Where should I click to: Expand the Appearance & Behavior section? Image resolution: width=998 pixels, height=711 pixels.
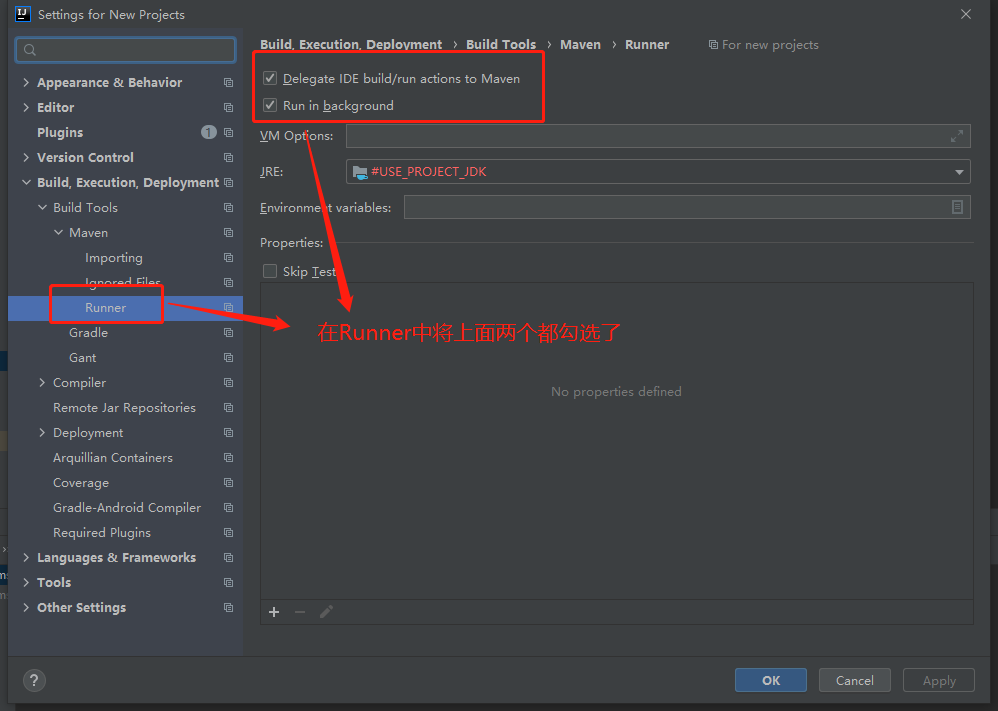click(x=26, y=83)
